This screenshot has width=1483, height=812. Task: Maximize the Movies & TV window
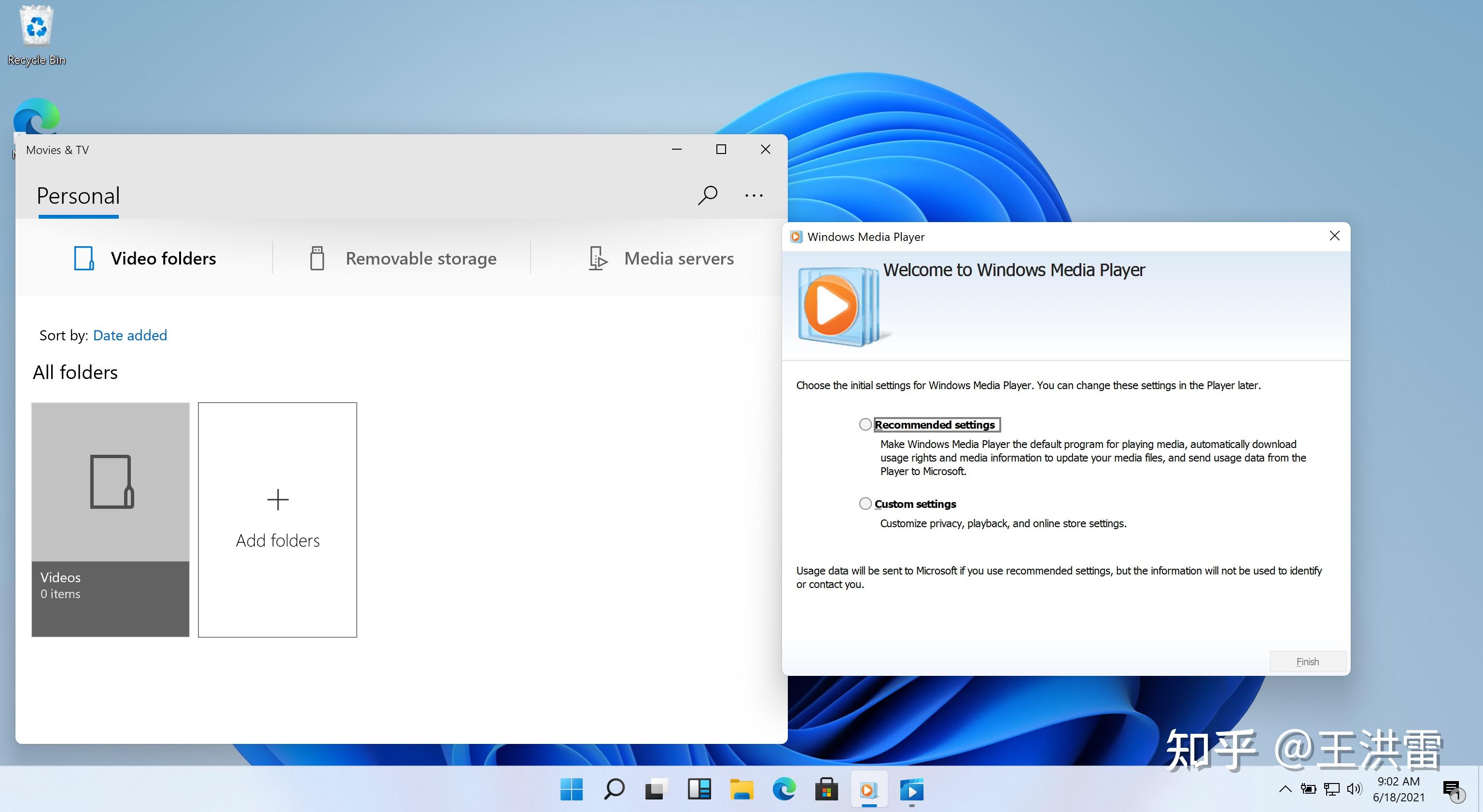pos(721,149)
